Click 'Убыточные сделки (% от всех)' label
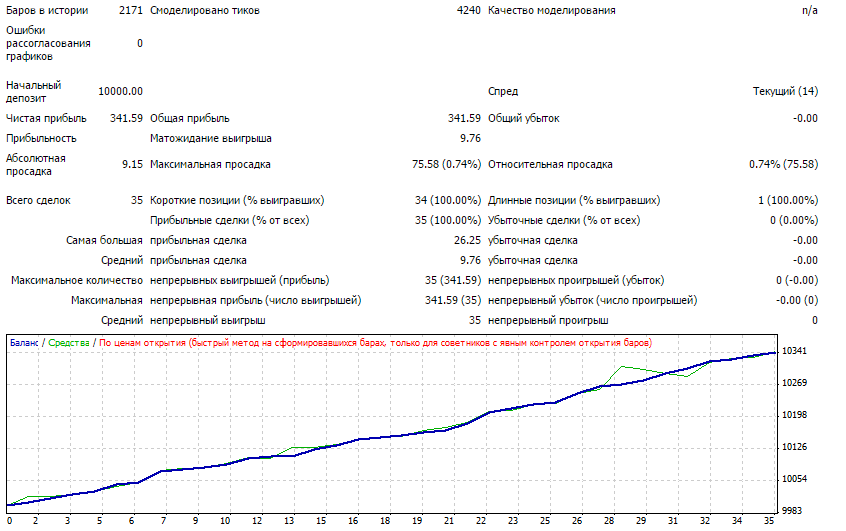Image resolution: width=846 pixels, height=531 pixels. (x=564, y=220)
